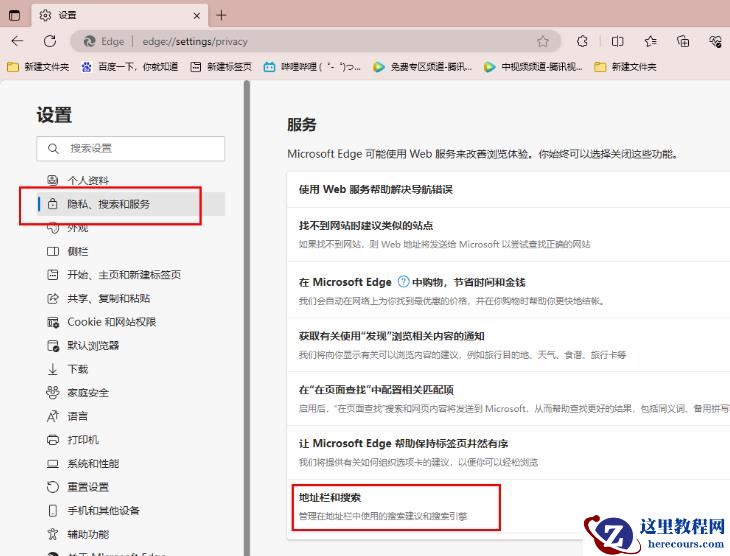
Task: Open 默认浏览器 section
Action: (x=131, y=346)
